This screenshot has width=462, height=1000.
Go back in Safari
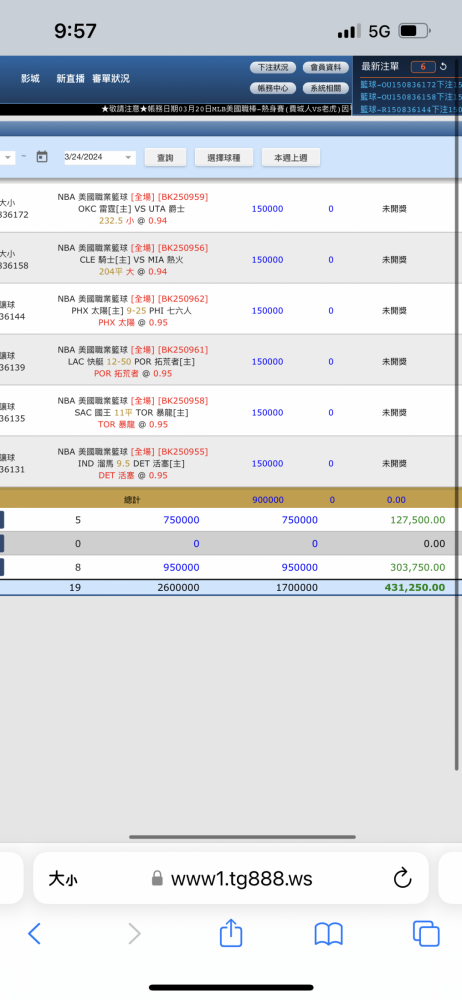pos(34,934)
